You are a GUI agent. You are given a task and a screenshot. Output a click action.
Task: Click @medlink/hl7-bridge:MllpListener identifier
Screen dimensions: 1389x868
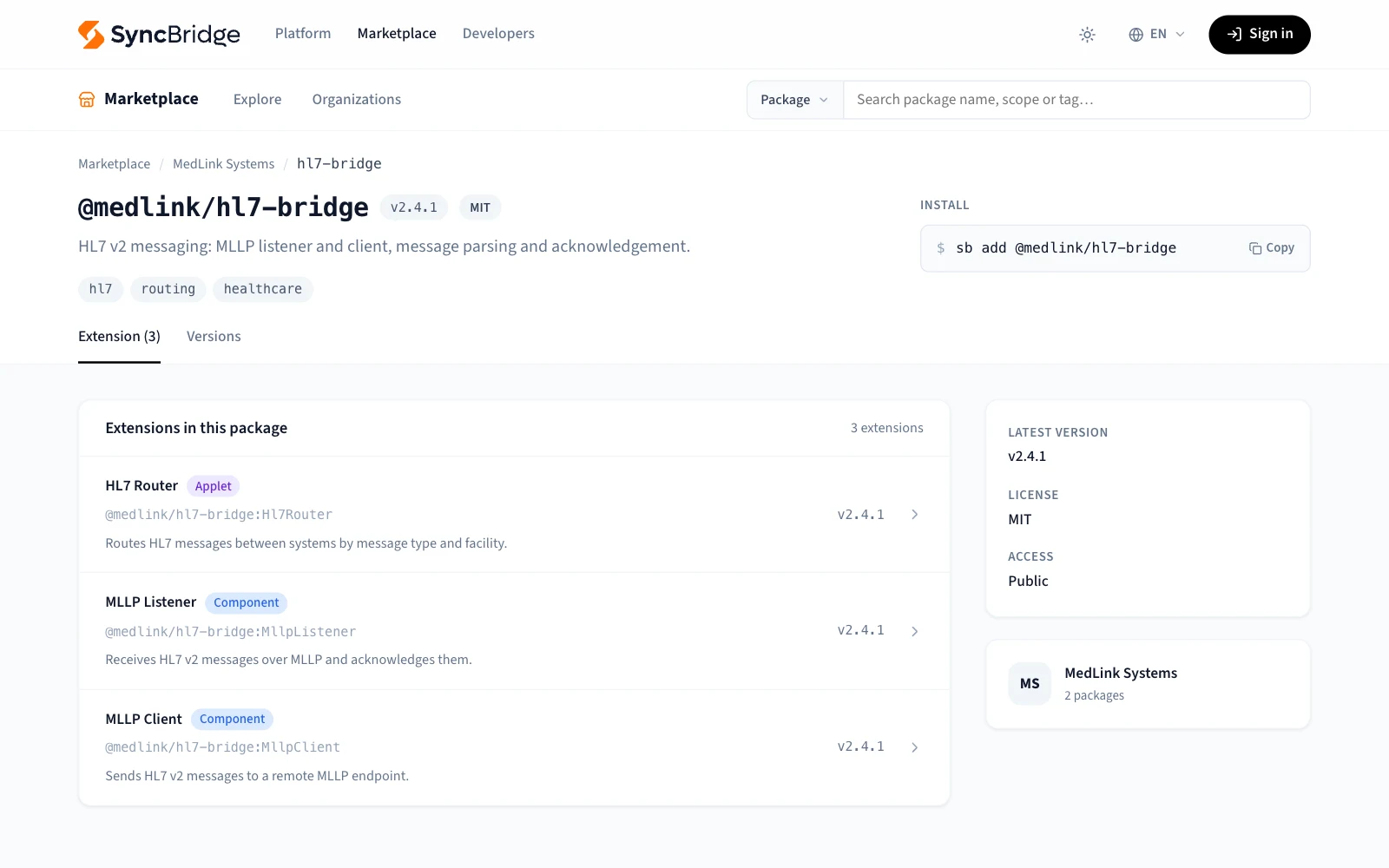(x=231, y=632)
